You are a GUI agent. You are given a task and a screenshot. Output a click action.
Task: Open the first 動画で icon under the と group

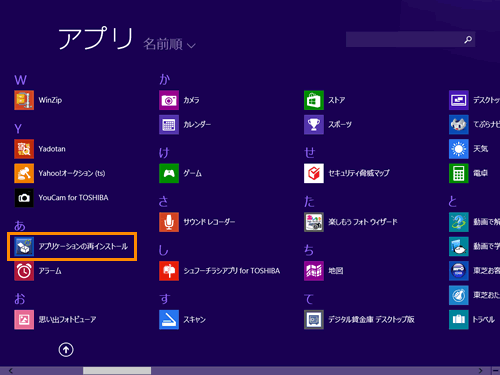point(459,222)
